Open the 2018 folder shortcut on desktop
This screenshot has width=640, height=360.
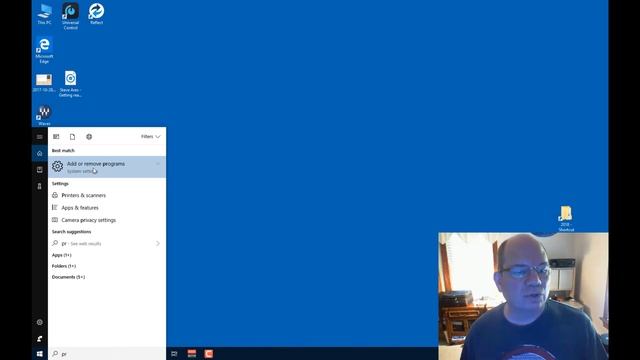click(x=566, y=219)
